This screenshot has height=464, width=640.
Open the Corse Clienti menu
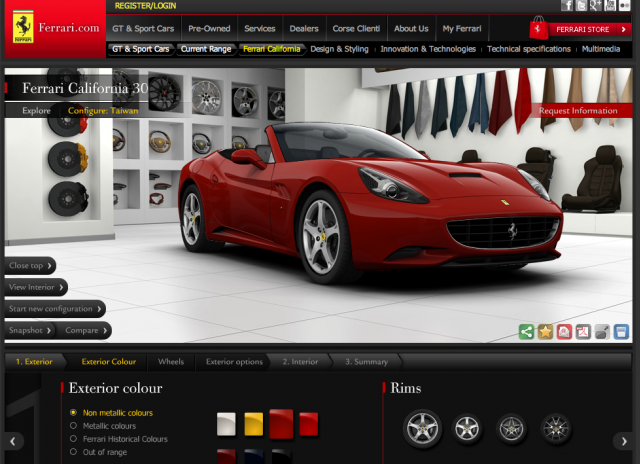(x=356, y=29)
